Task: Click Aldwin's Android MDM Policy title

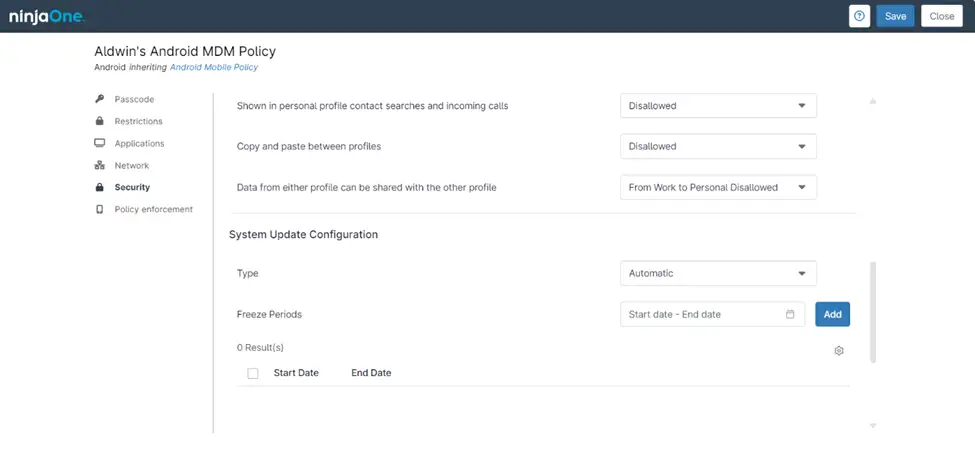Action: tap(185, 52)
